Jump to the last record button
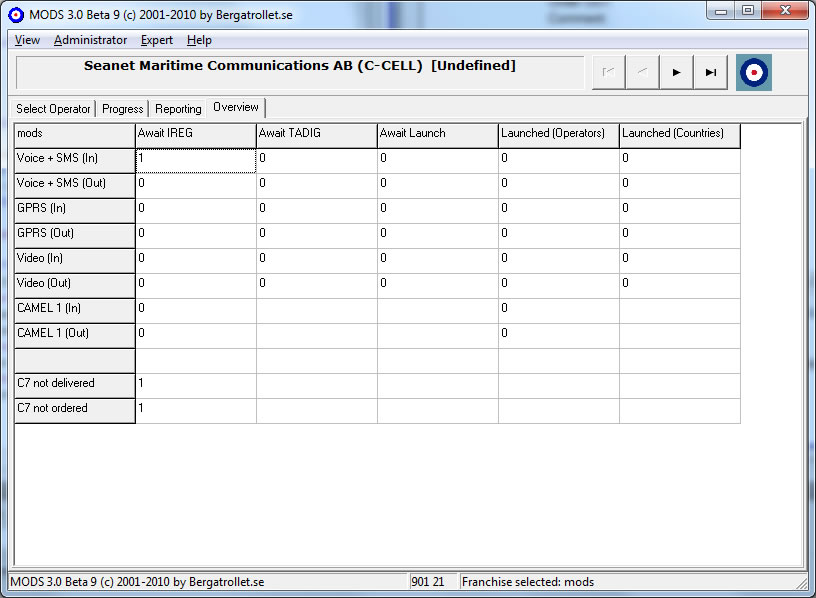Viewport: 816px width, 598px height. 711,72
